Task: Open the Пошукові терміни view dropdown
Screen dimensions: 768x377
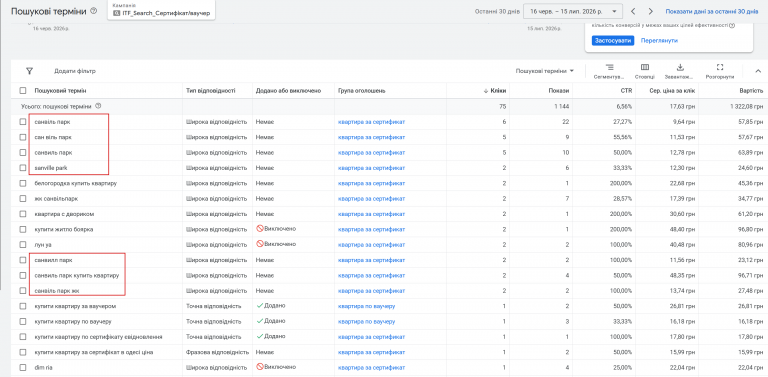Action: 545,71
